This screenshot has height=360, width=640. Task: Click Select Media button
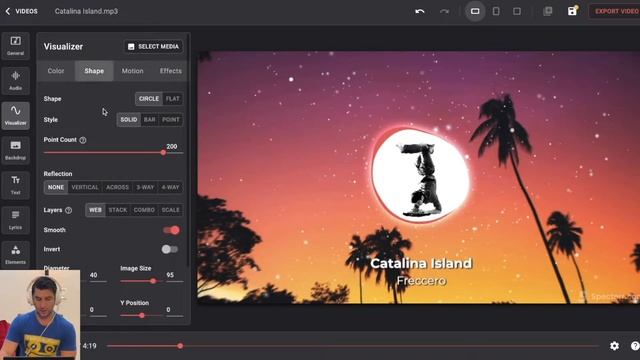[x=153, y=47]
